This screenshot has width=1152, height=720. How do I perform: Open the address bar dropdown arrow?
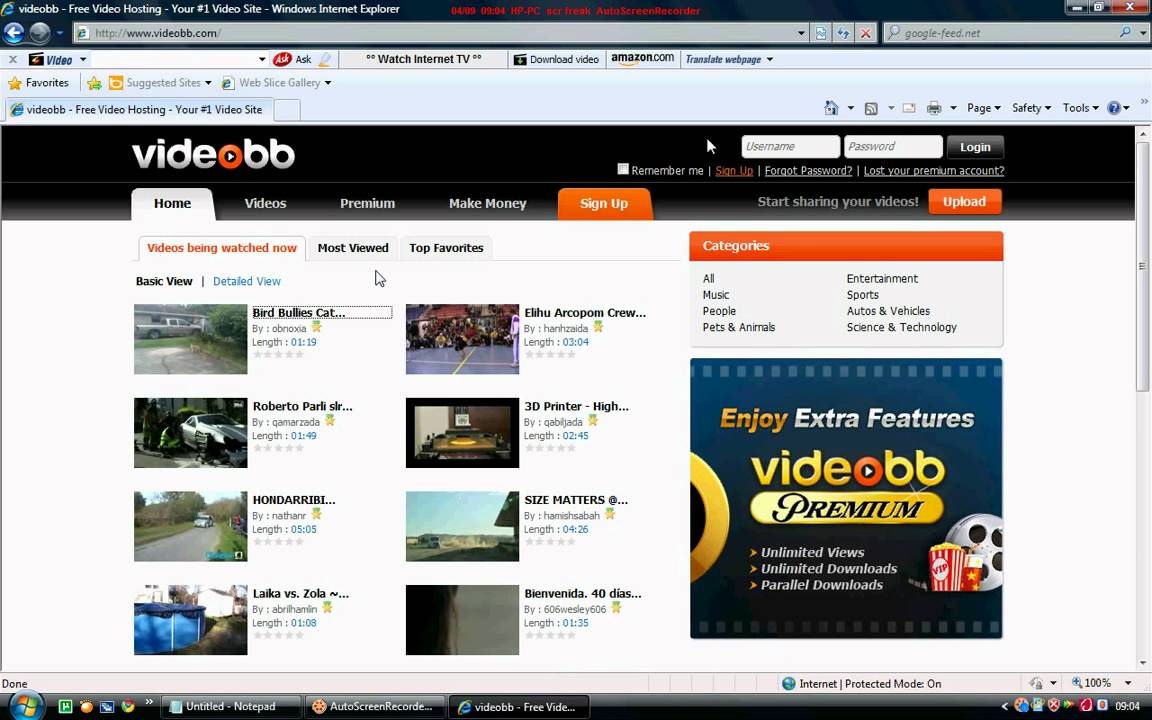coord(801,33)
